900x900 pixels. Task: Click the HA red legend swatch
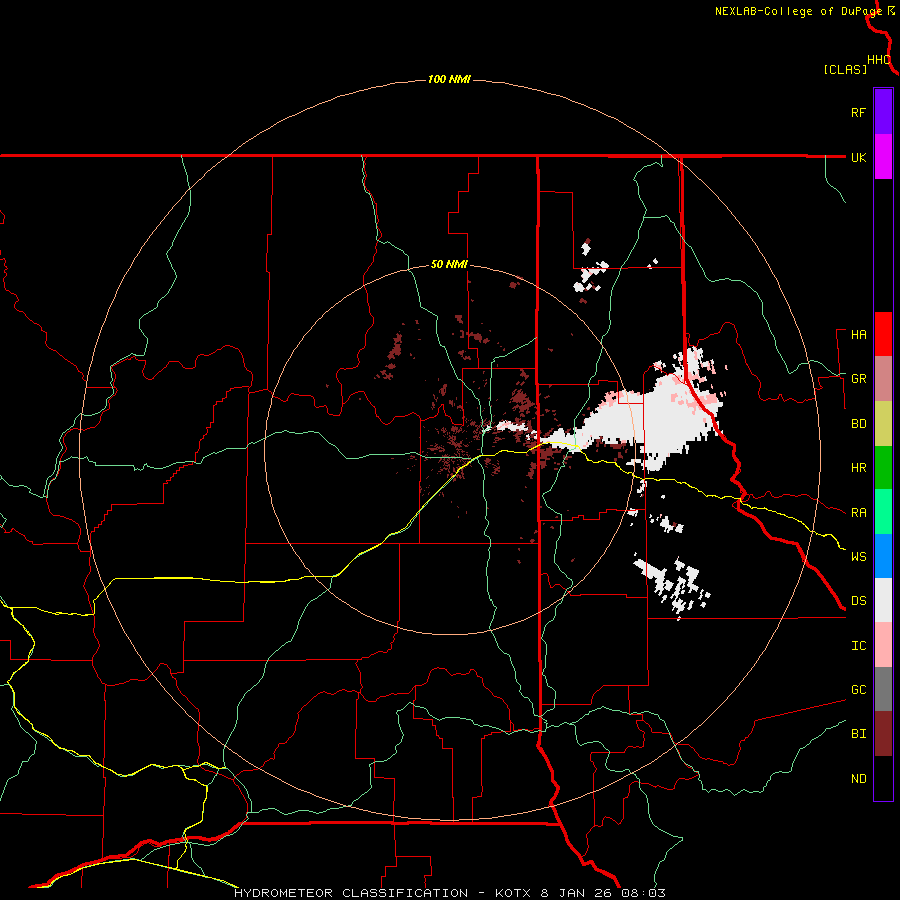[883, 334]
